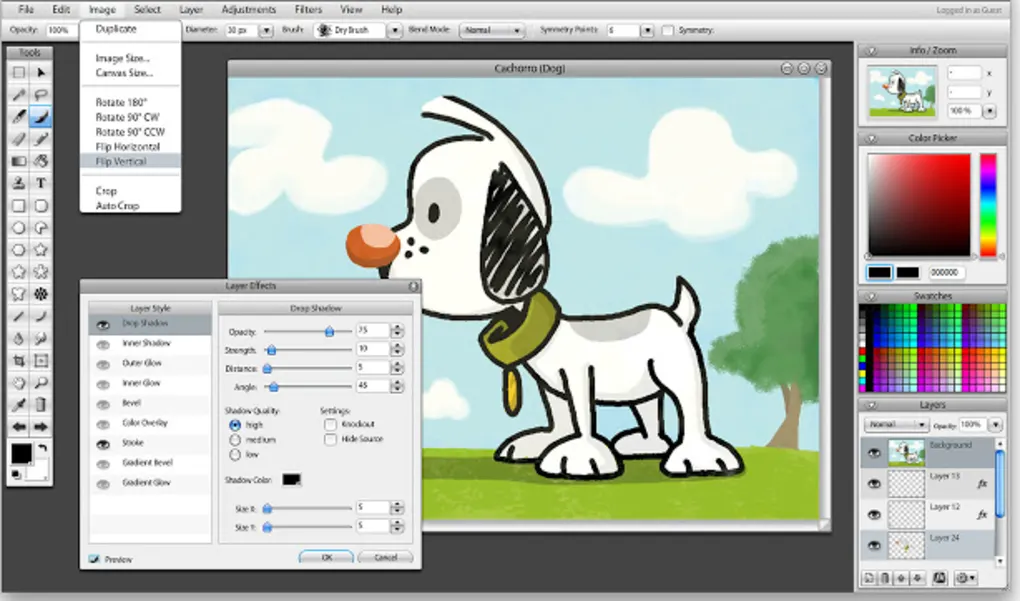Click the fx icon on Layer 12
This screenshot has width=1020, height=601.
(x=982, y=514)
